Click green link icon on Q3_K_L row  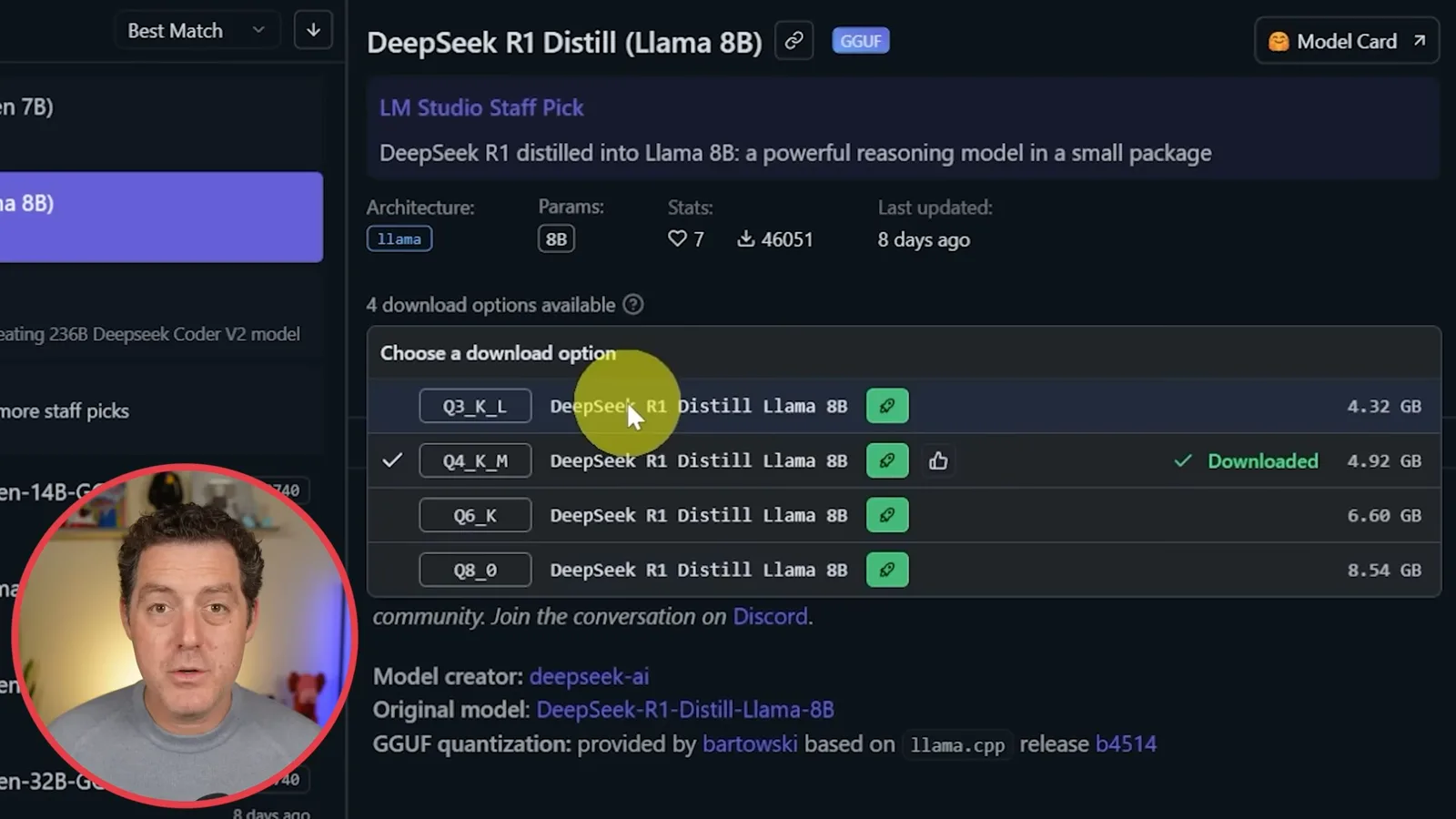(x=887, y=406)
